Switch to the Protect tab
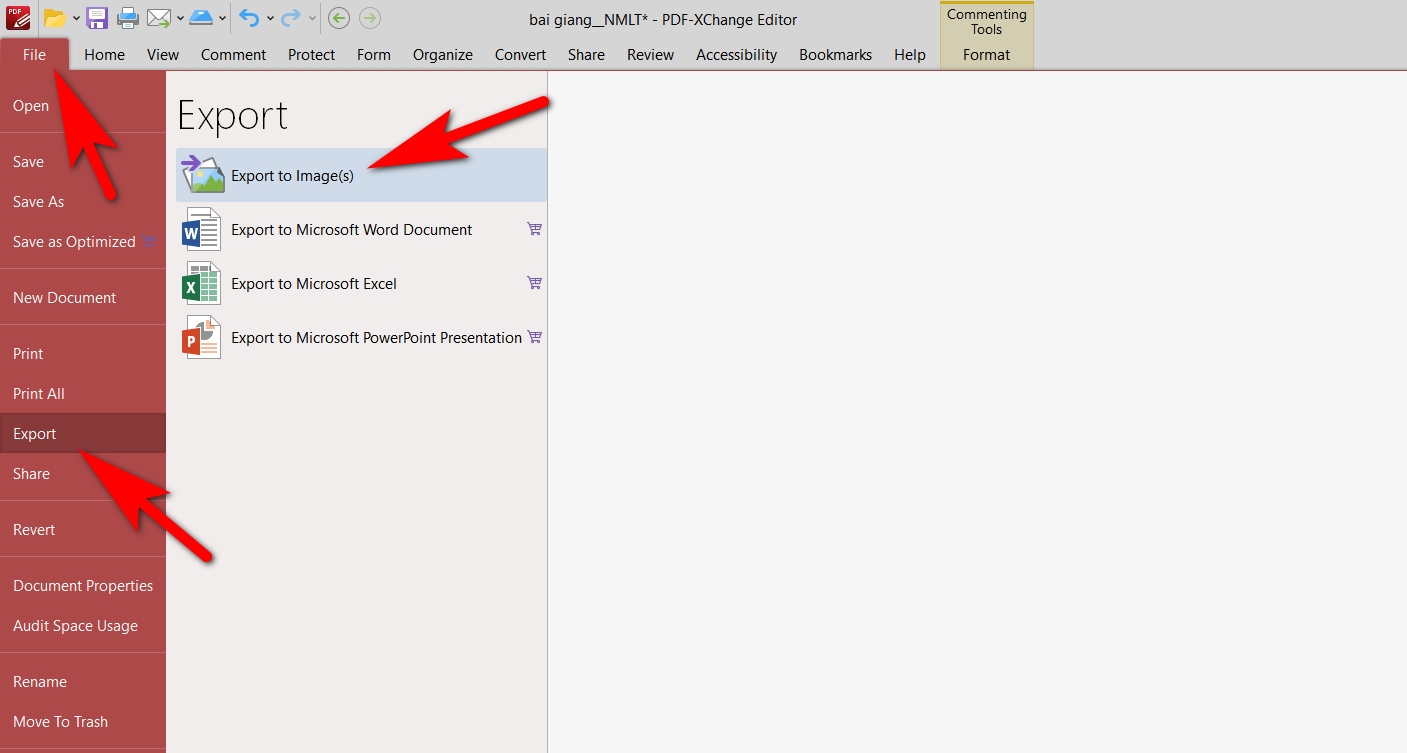1407x753 pixels. 311,55
